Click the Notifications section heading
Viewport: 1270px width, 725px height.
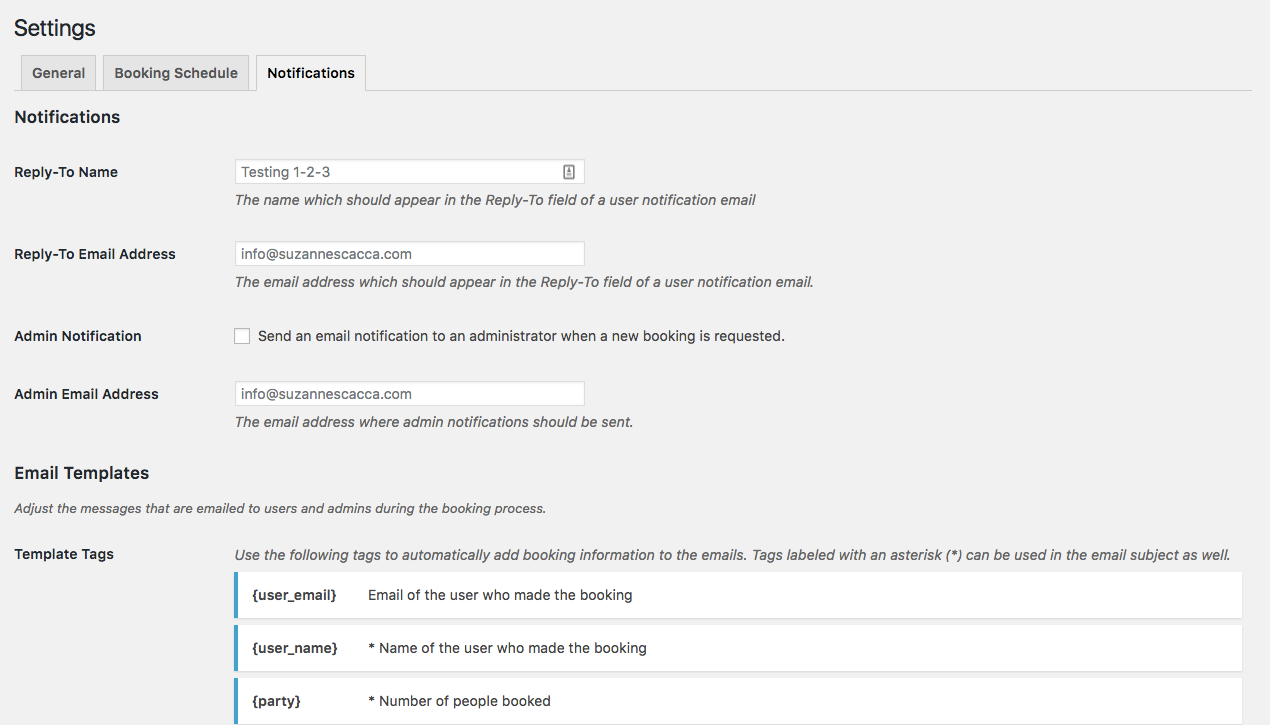pos(66,117)
